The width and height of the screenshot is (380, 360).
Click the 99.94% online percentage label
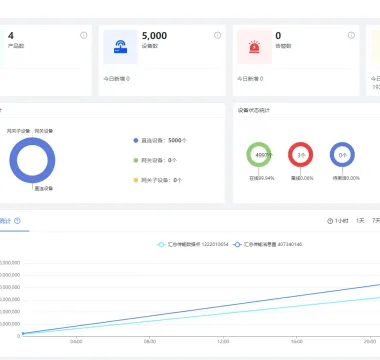click(262, 178)
